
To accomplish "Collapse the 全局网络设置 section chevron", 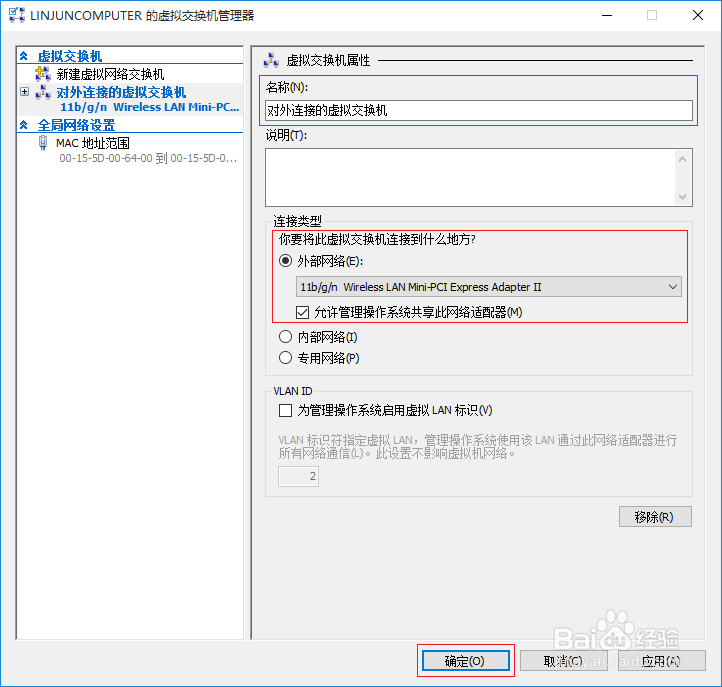I will [24, 125].
